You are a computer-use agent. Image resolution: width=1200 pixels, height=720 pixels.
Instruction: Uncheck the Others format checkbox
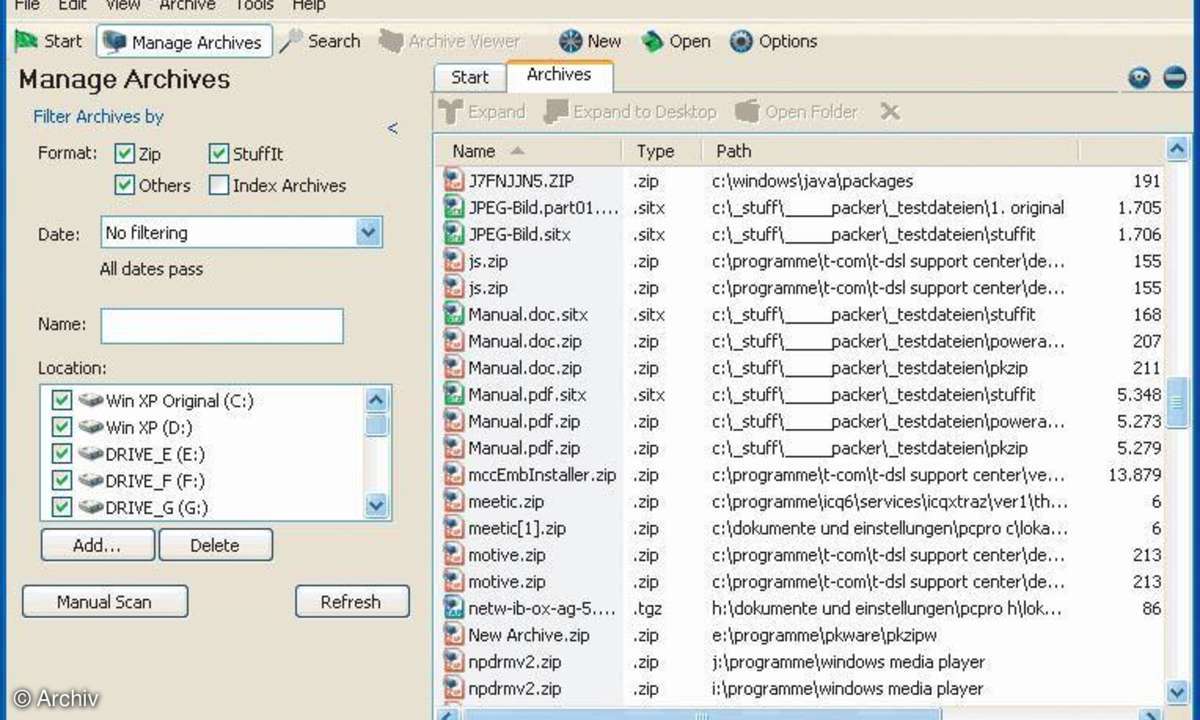click(x=125, y=185)
